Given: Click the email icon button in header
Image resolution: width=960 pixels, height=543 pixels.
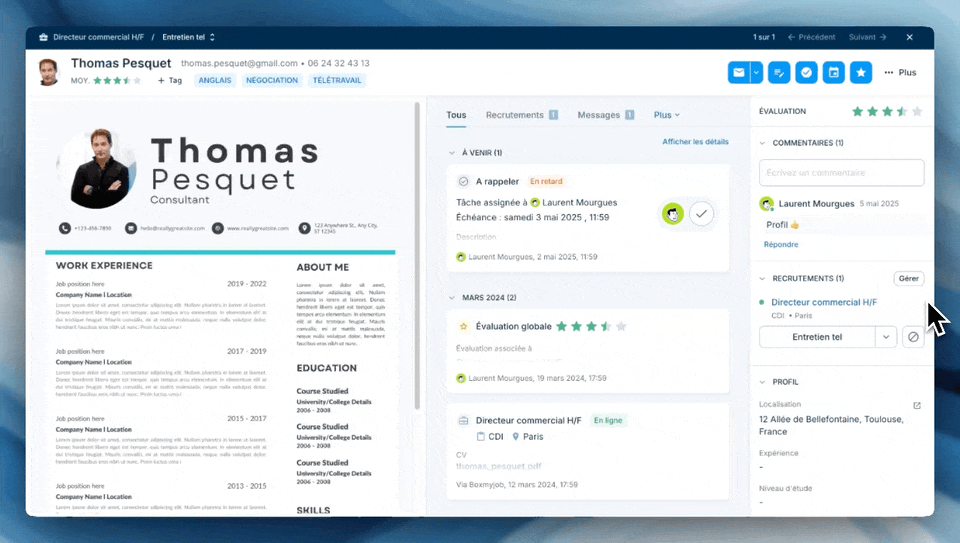Looking at the screenshot, I should (739, 72).
